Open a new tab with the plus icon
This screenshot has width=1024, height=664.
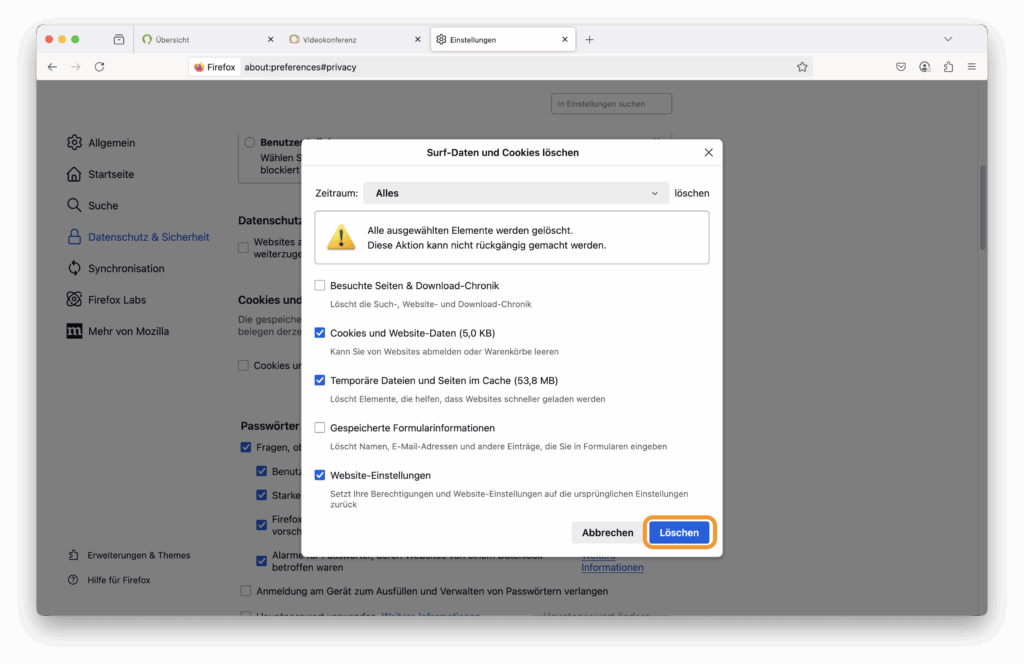click(x=589, y=40)
